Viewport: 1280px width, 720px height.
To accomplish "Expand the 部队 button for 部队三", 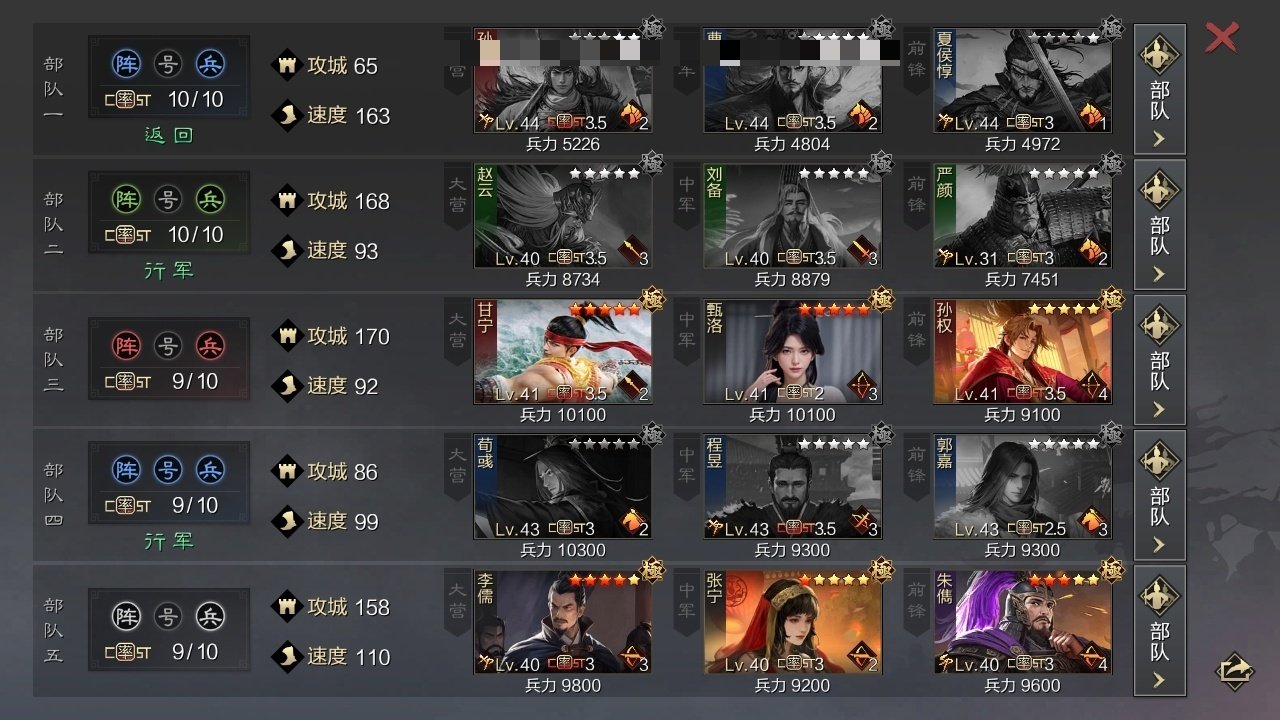I will (x=1160, y=359).
